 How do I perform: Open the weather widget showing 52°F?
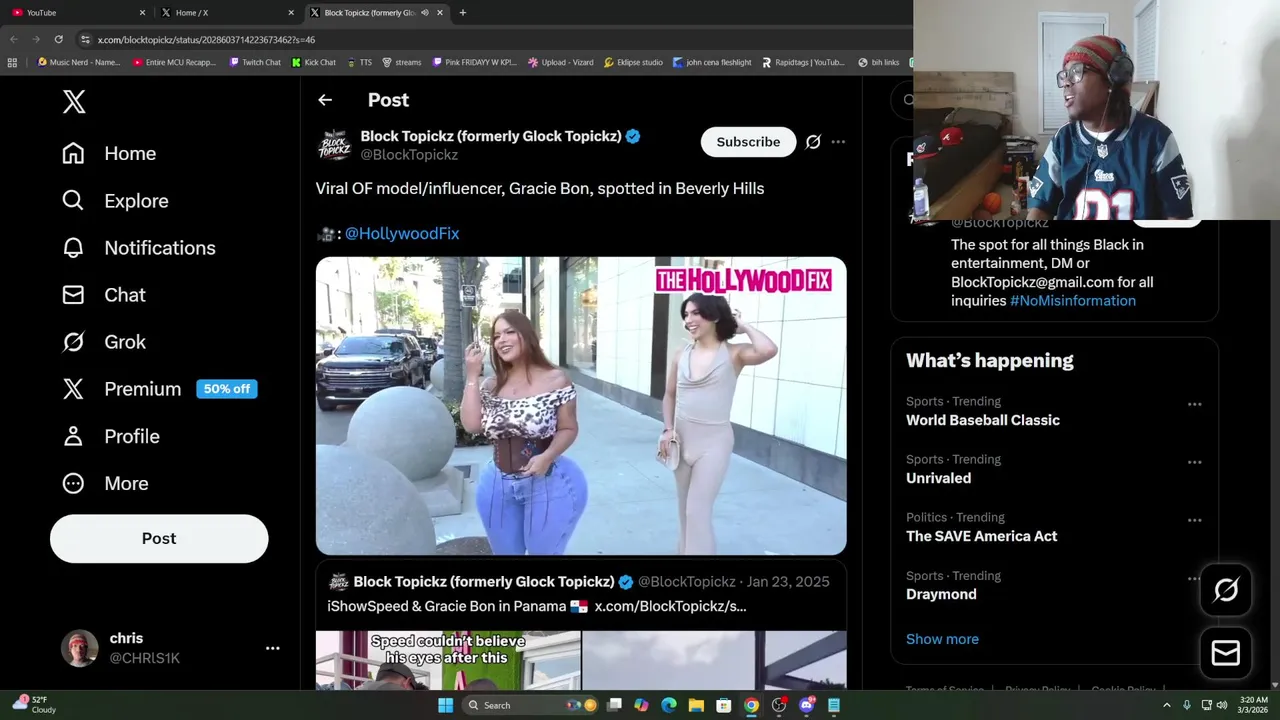coord(34,705)
